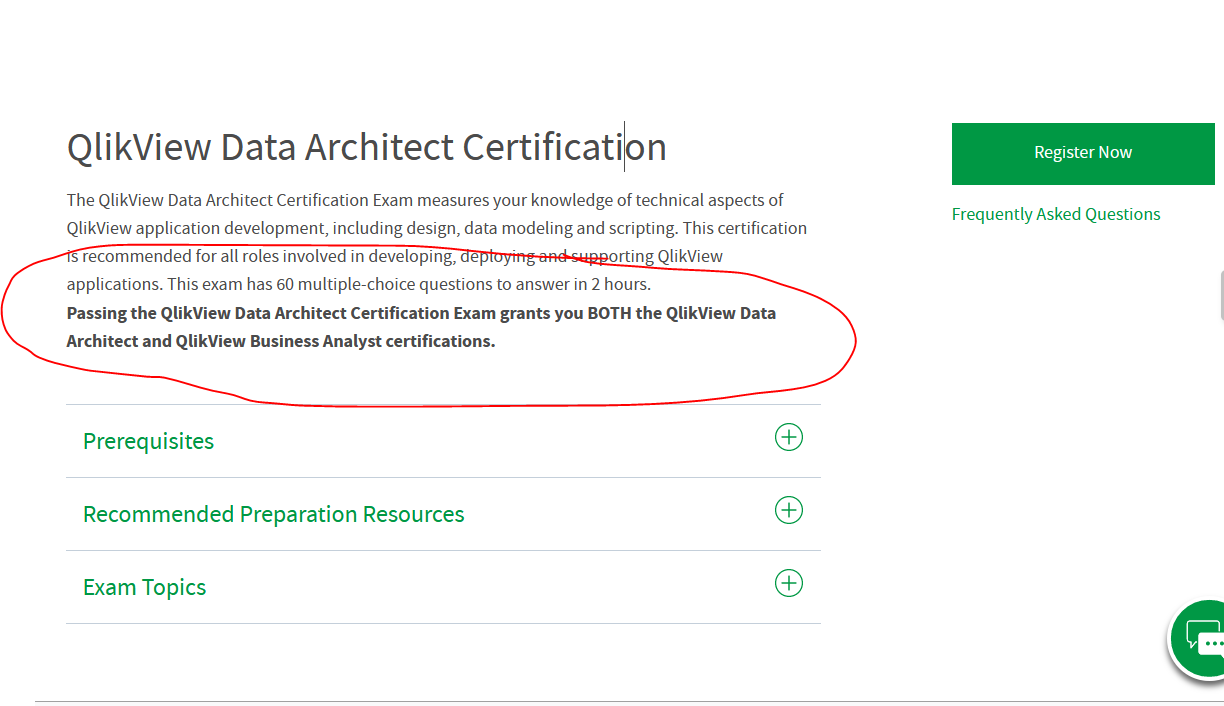
Task: Click the word QlikView in the page heading
Action: (x=139, y=147)
